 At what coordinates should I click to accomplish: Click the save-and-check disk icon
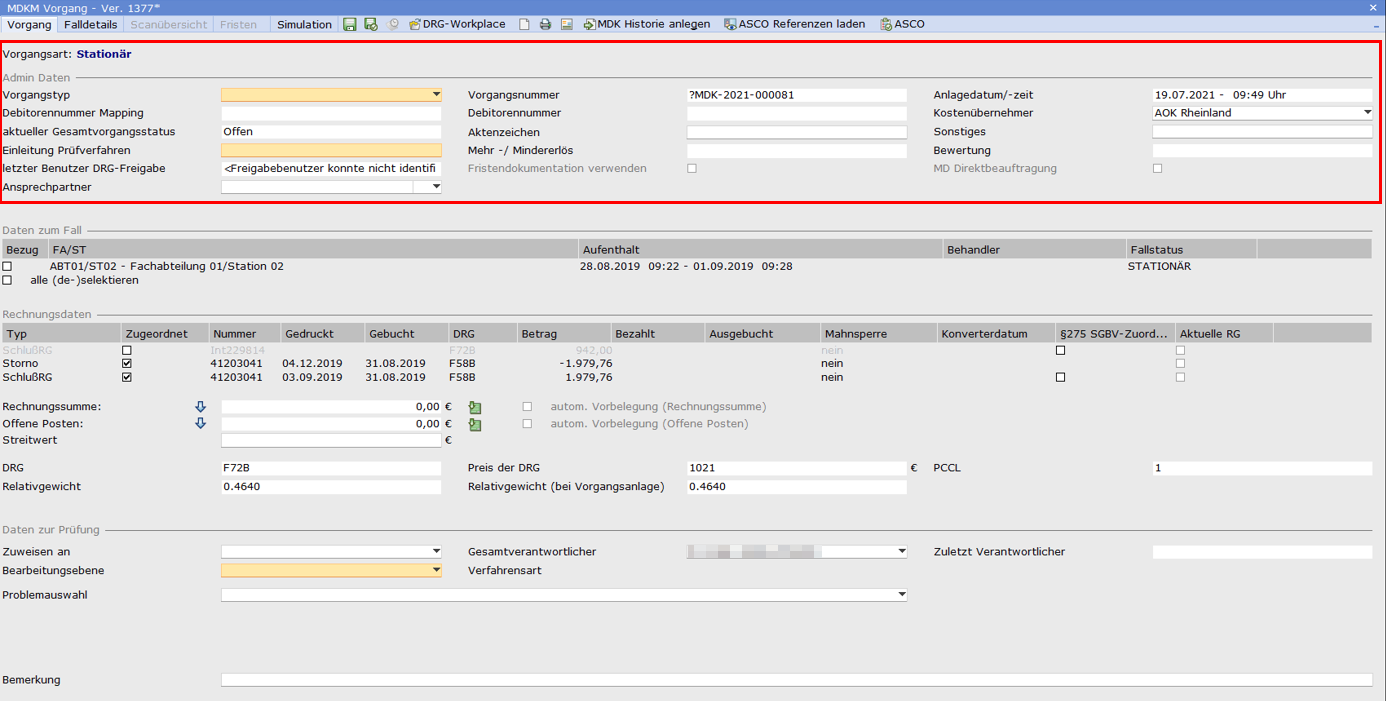tap(371, 24)
